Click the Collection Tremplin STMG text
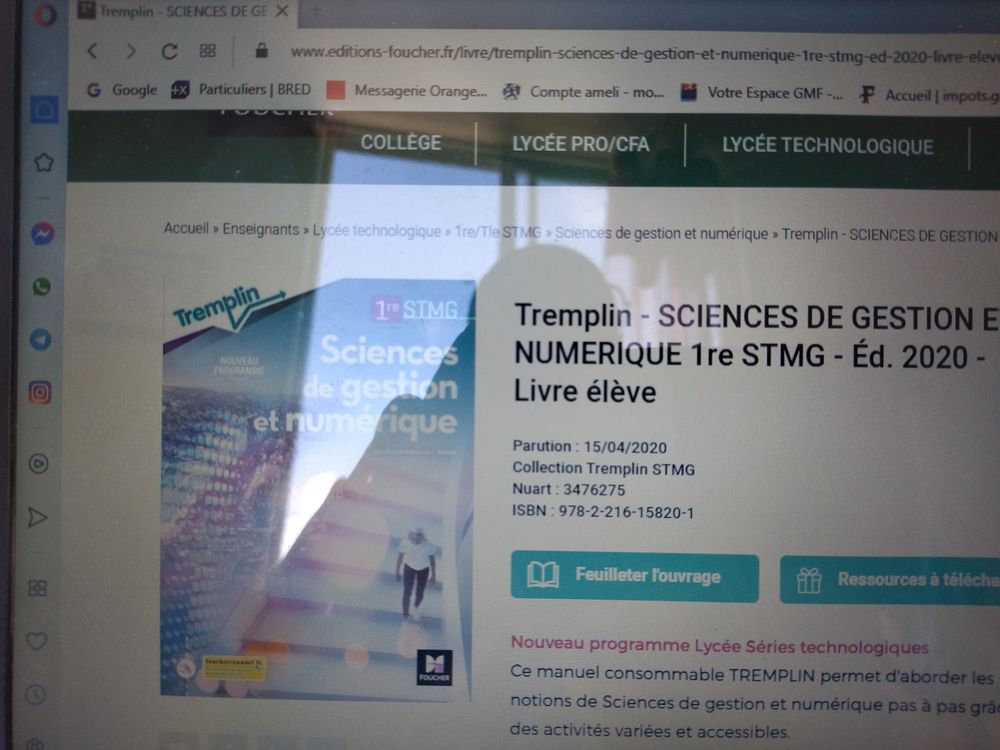This screenshot has height=750, width=1000. (x=603, y=468)
